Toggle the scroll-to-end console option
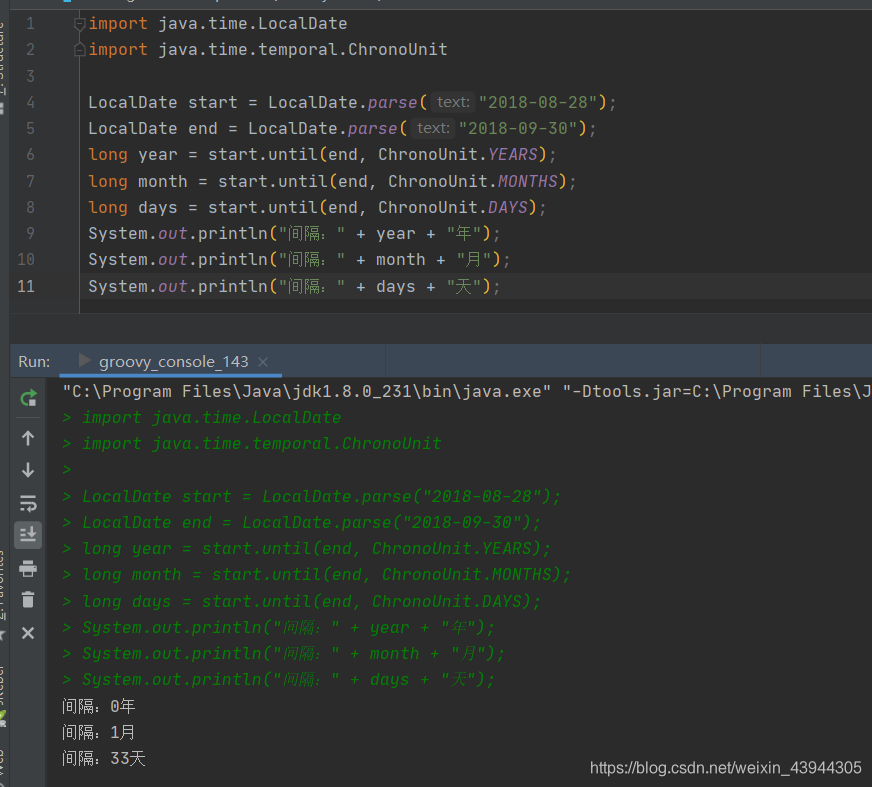The width and height of the screenshot is (872, 787). click(x=28, y=534)
